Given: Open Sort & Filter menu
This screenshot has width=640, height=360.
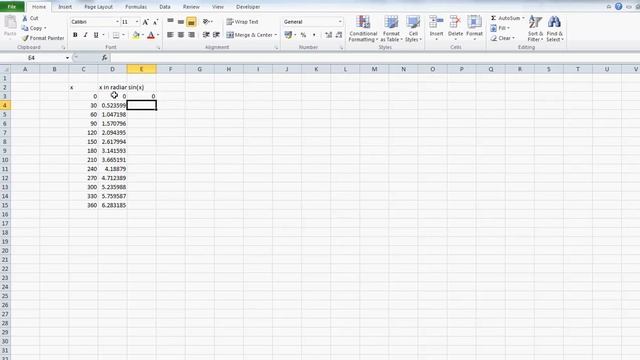Looking at the screenshot, I should [536, 29].
